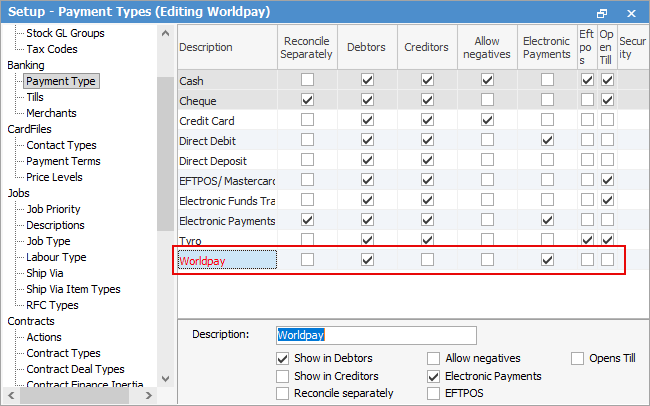Select Price Levels tree item
The height and width of the screenshot is (406, 650).
coord(54,177)
